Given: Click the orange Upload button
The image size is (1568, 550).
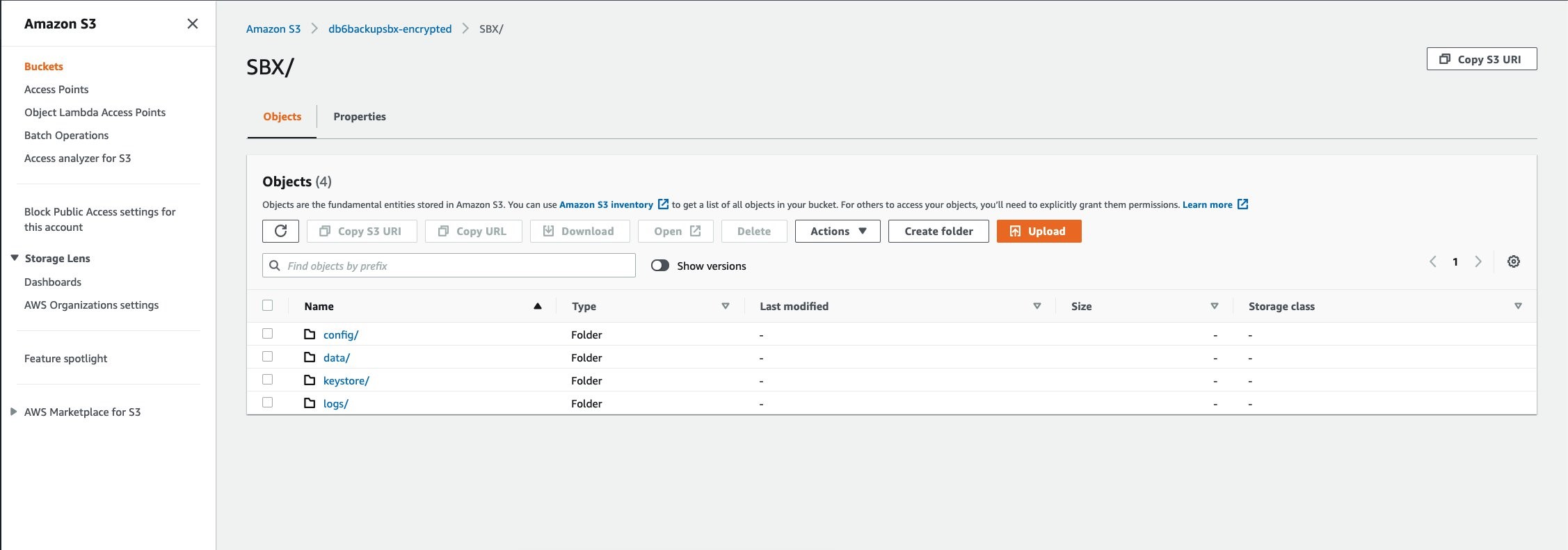Looking at the screenshot, I should [1039, 231].
